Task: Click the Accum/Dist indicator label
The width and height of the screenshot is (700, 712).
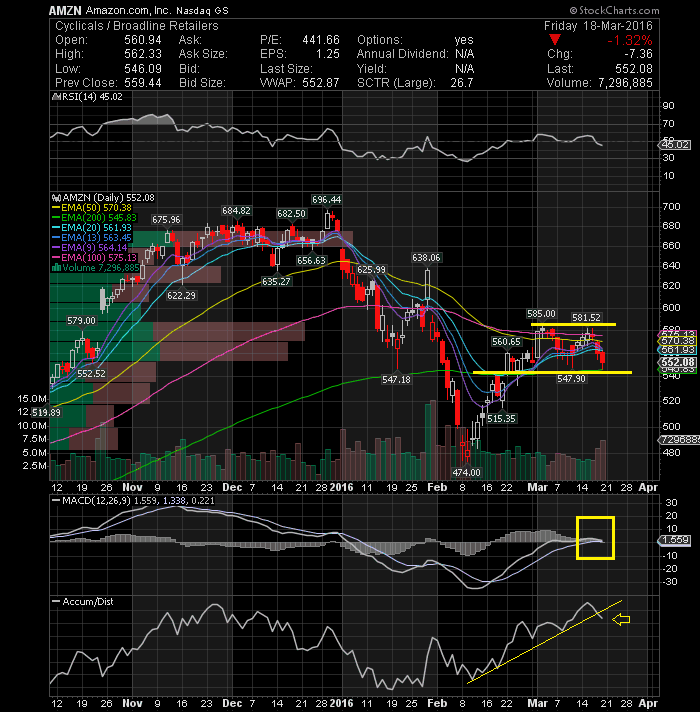Action: [88, 602]
